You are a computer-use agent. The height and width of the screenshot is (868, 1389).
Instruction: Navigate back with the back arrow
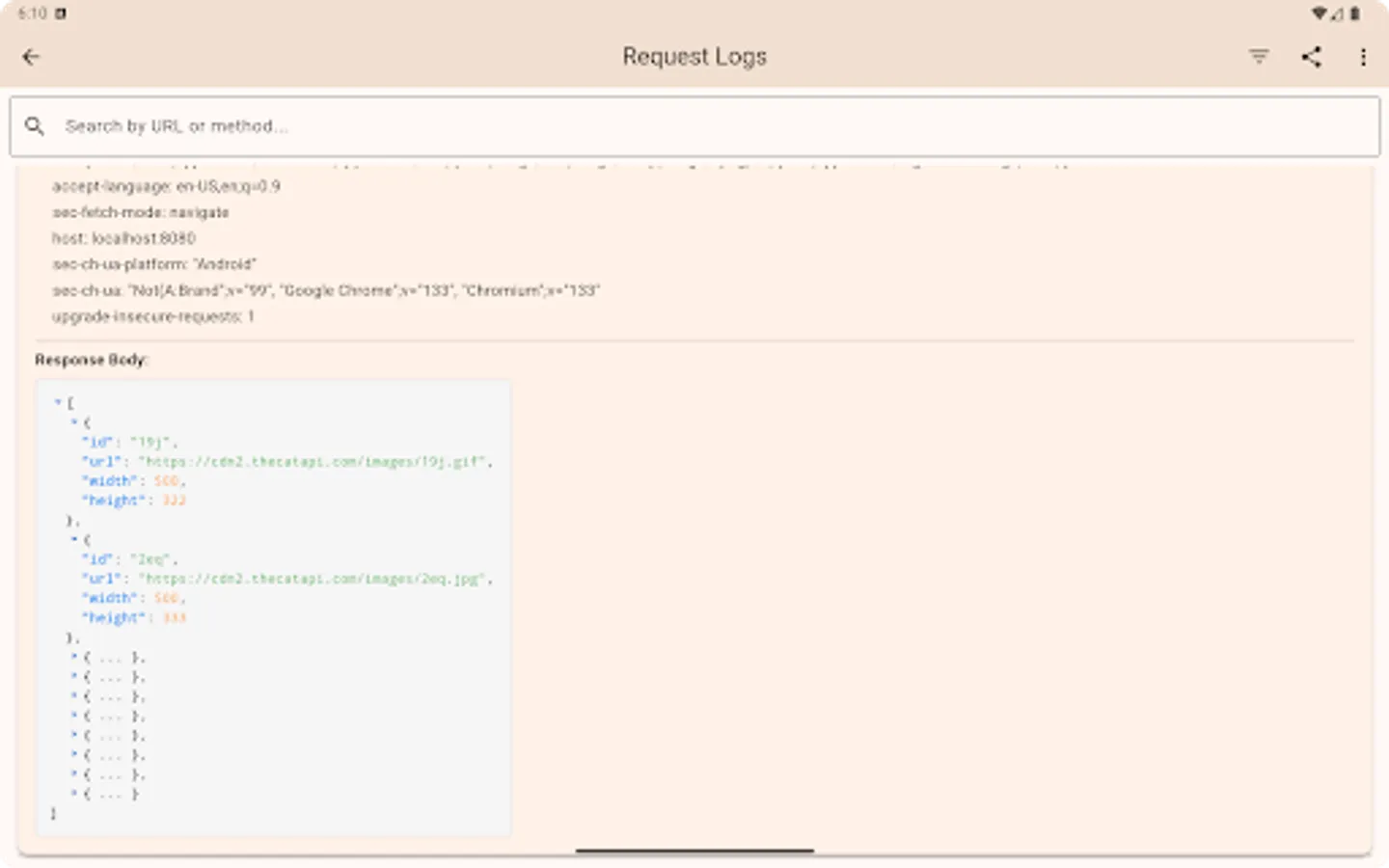tap(31, 57)
